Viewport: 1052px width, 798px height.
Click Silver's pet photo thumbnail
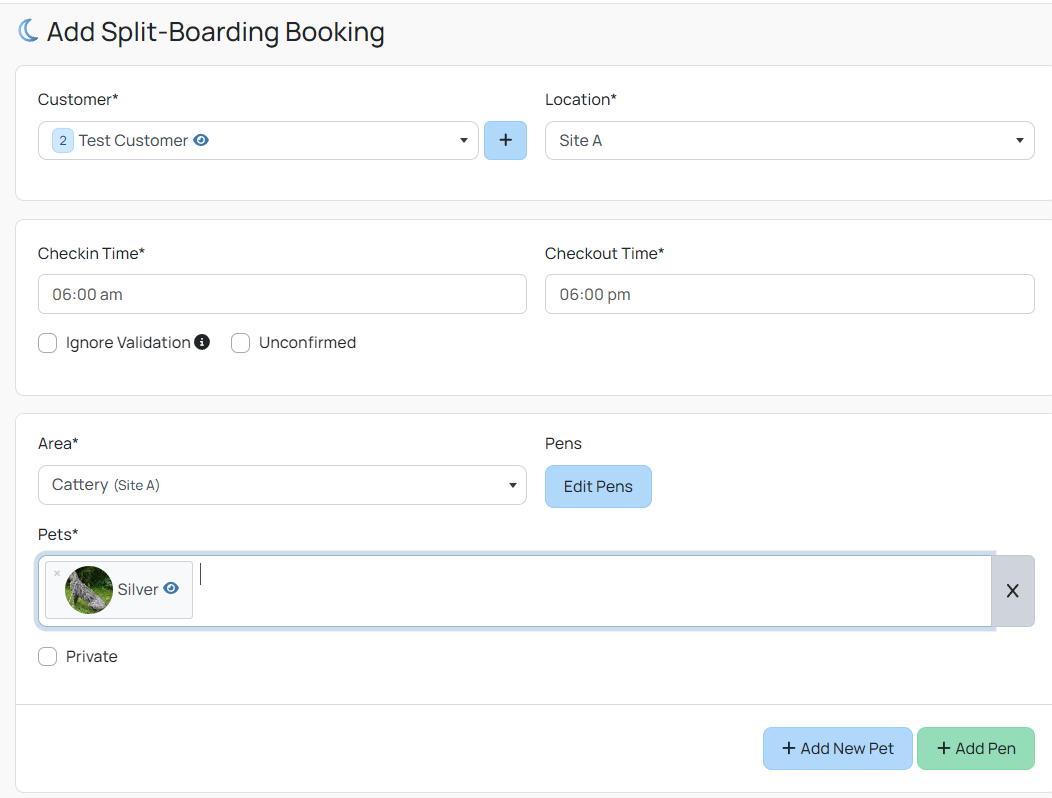pyautogui.click(x=89, y=590)
